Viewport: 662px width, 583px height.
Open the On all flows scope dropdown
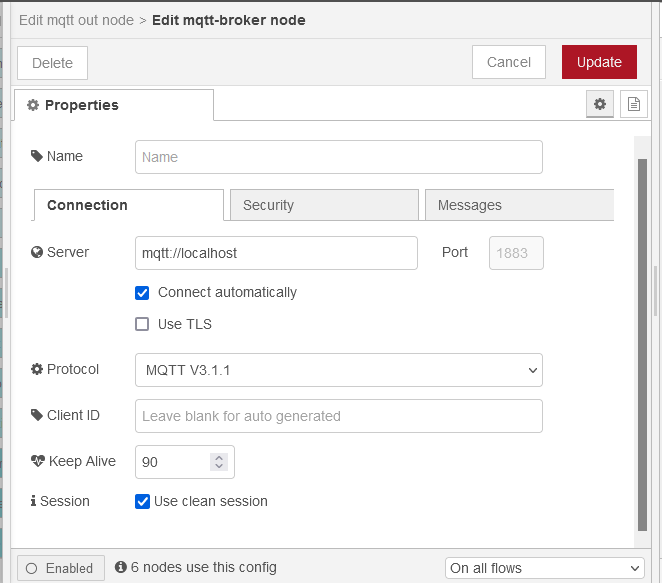(544, 568)
